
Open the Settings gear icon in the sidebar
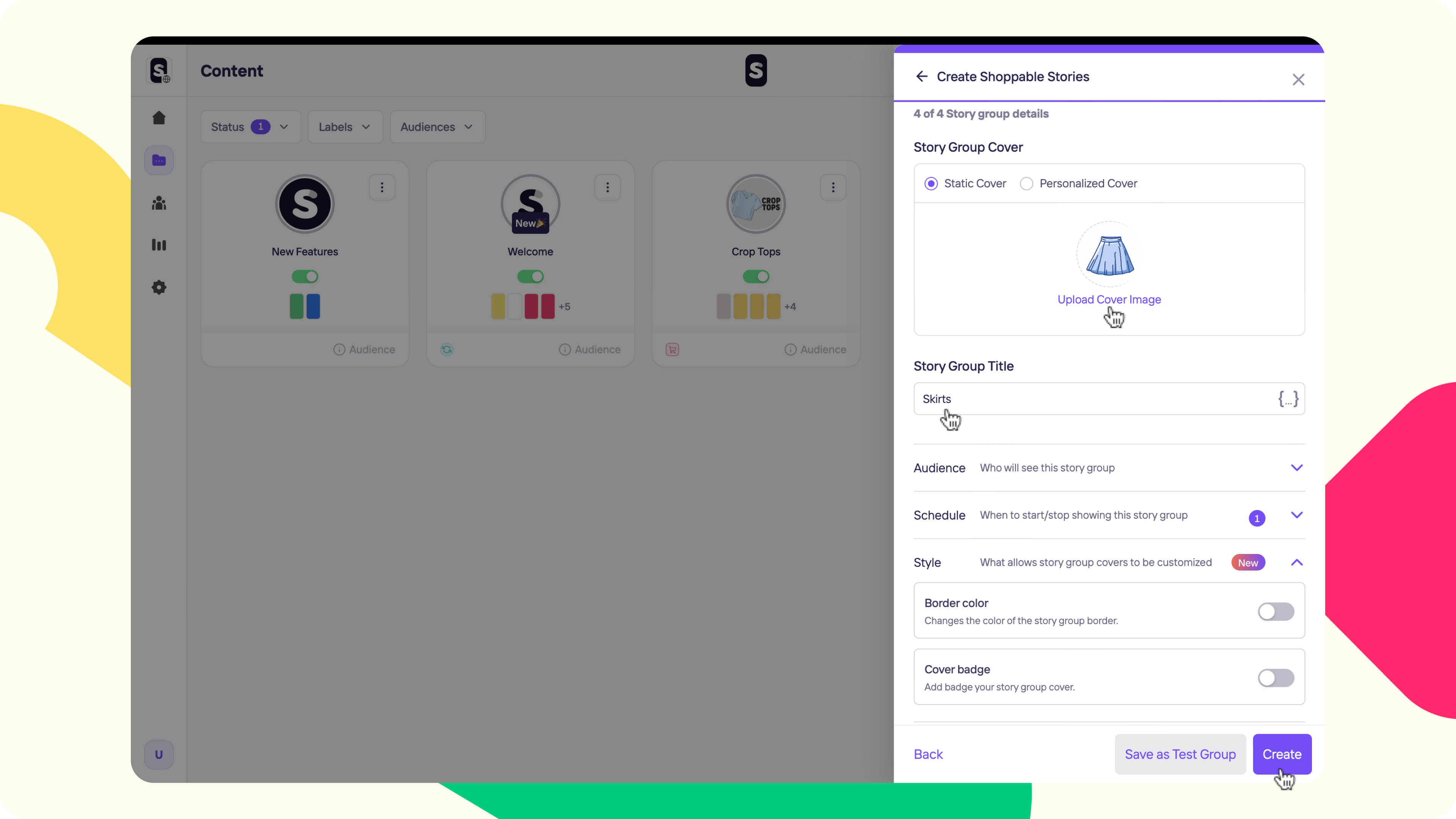click(159, 287)
